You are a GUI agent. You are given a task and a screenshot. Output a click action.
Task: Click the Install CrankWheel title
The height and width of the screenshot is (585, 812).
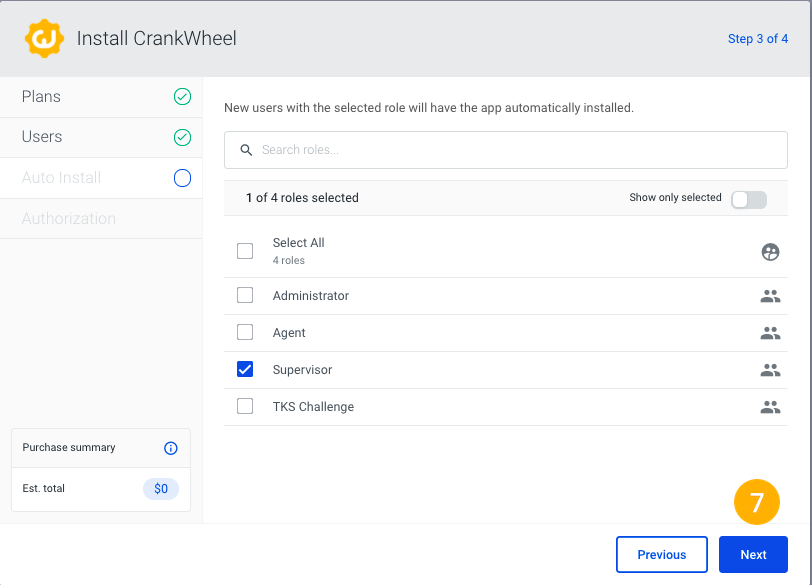pyautogui.click(x=156, y=38)
